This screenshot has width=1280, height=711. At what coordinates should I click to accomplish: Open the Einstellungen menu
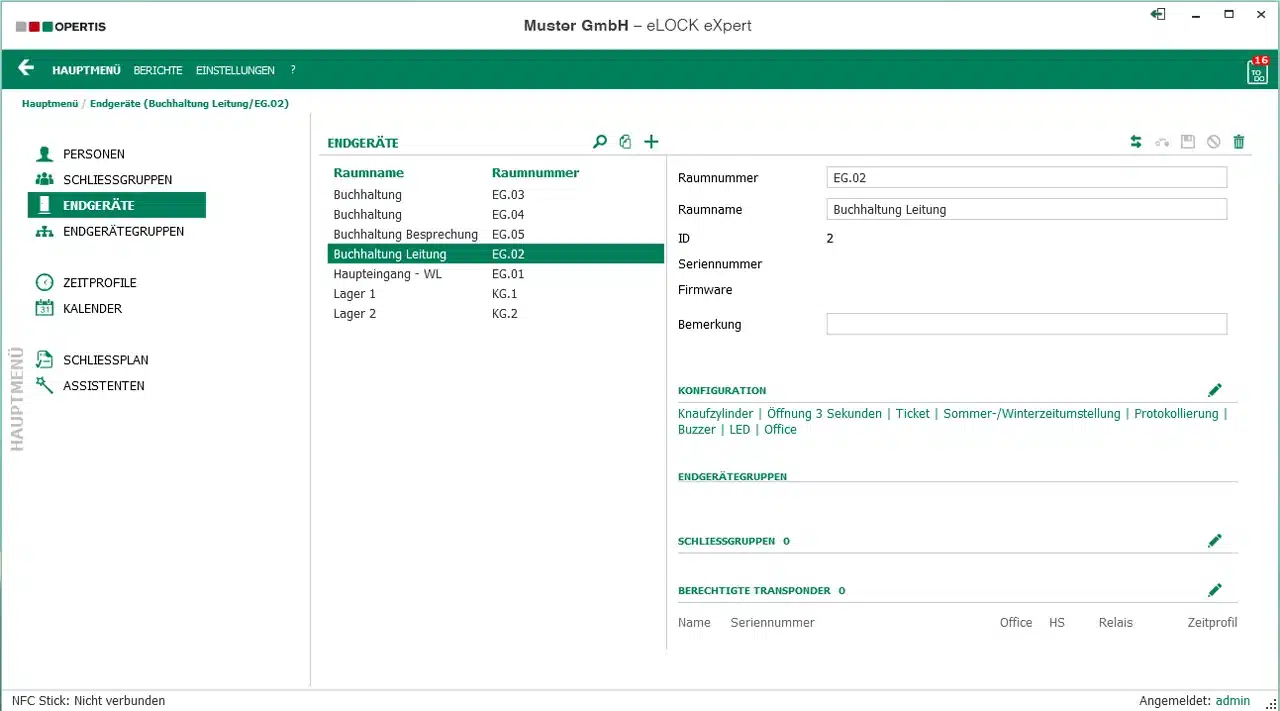[235, 70]
